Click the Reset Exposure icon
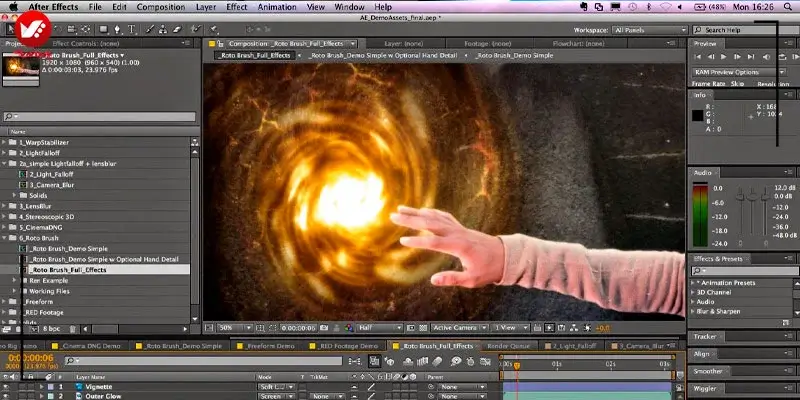Image resolution: width=800 pixels, height=400 pixels. tap(587, 328)
